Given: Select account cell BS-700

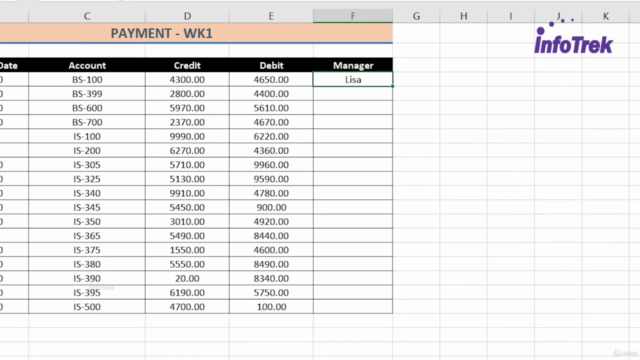Looking at the screenshot, I should (x=87, y=122).
